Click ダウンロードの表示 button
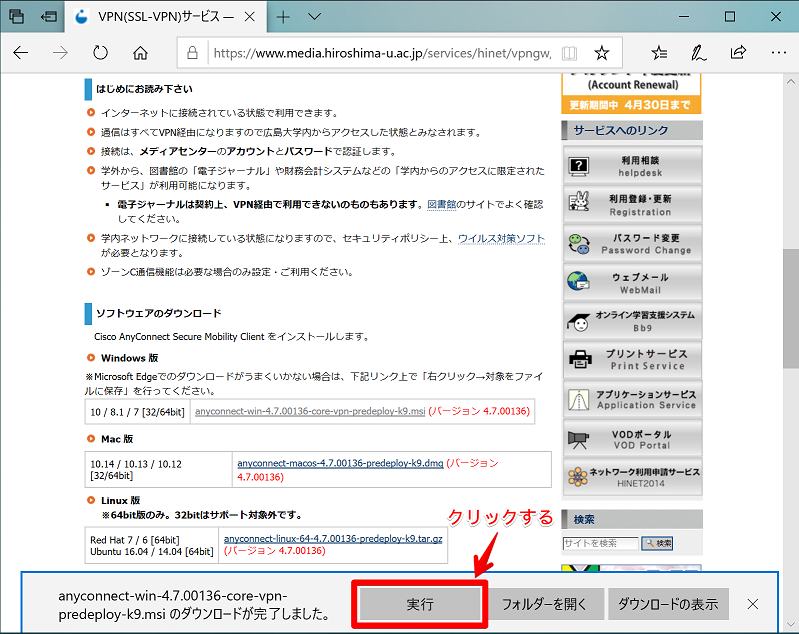799x634 pixels. pyautogui.click(x=668, y=604)
